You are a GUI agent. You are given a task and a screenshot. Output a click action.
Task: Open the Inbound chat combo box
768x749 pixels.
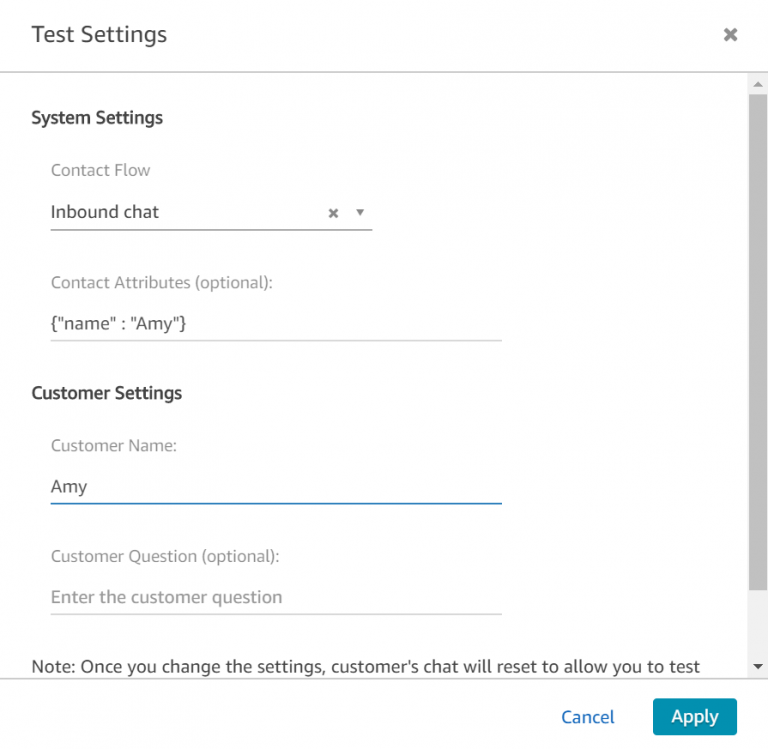pos(180,212)
